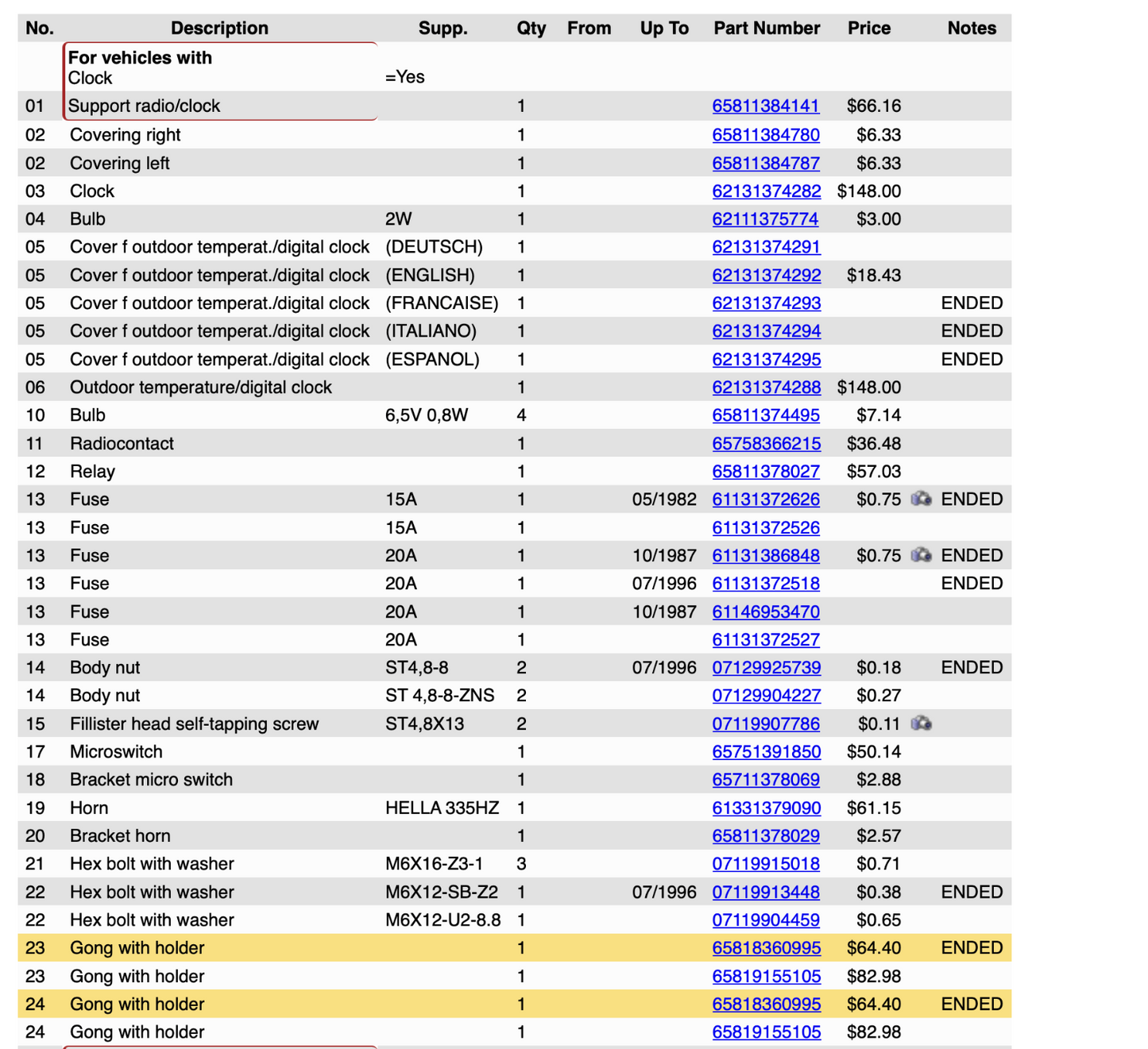Open Fuse part link 61146953470
Viewport: 1148px width, 1049px height.
click(x=766, y=612)
